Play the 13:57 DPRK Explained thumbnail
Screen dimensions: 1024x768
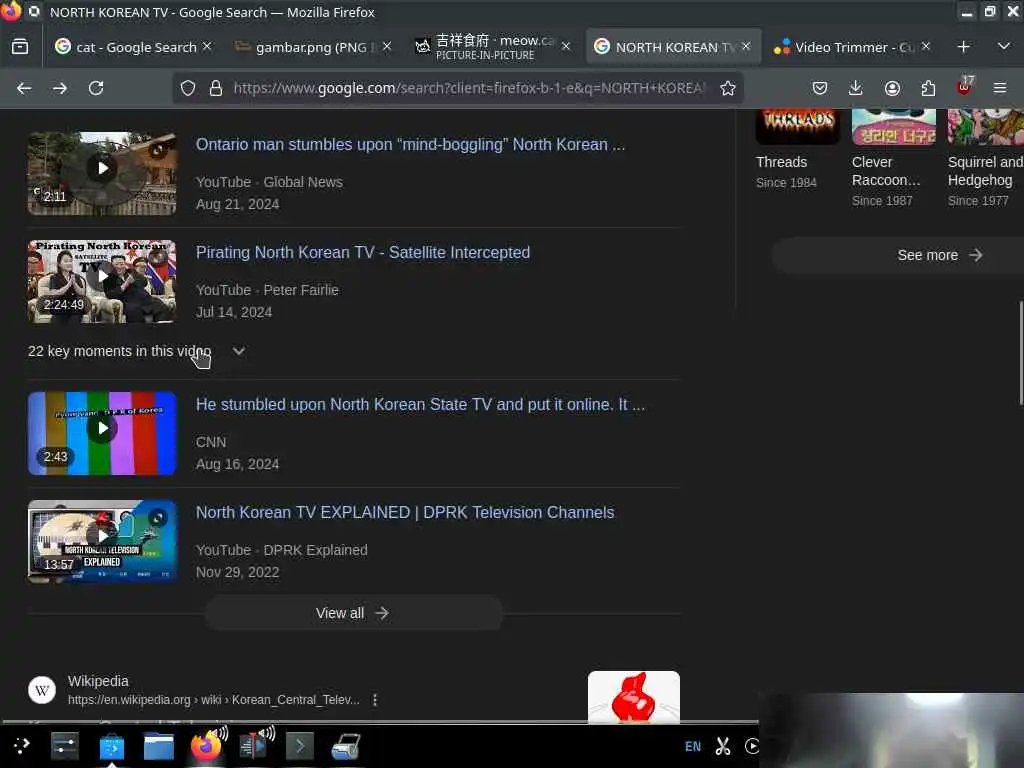(102, 541)
